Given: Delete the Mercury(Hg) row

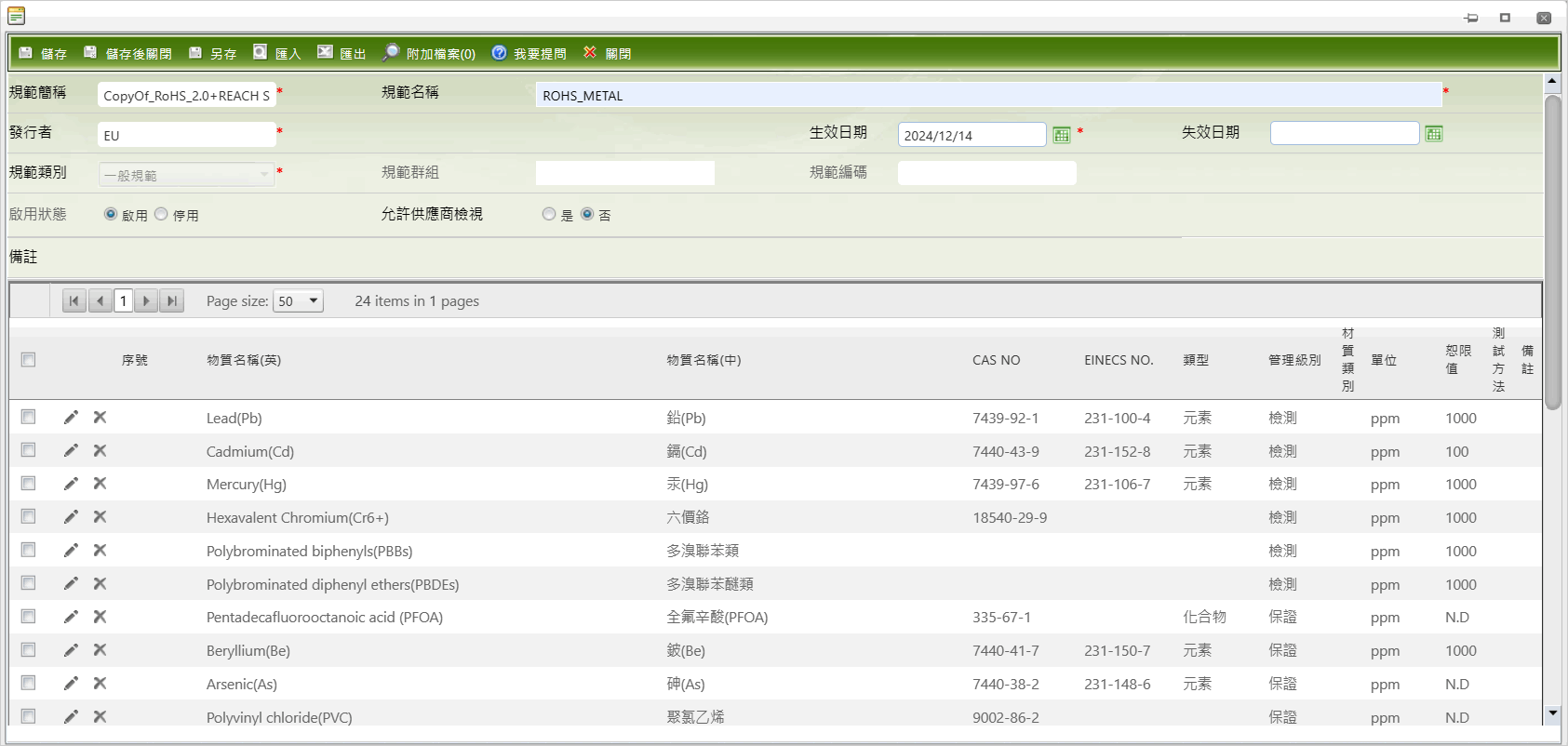Looking at the screenshot, I should [x=100, y=484].
